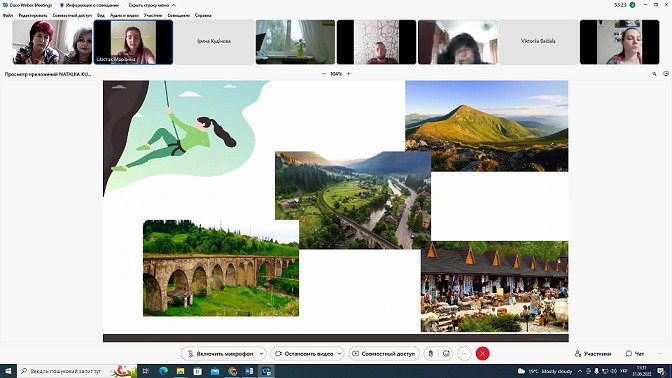The height and width of the screenshot is (378, 672).
Task: Switch keyboard language УКР indicator
Action: click(x=624, y=371)
